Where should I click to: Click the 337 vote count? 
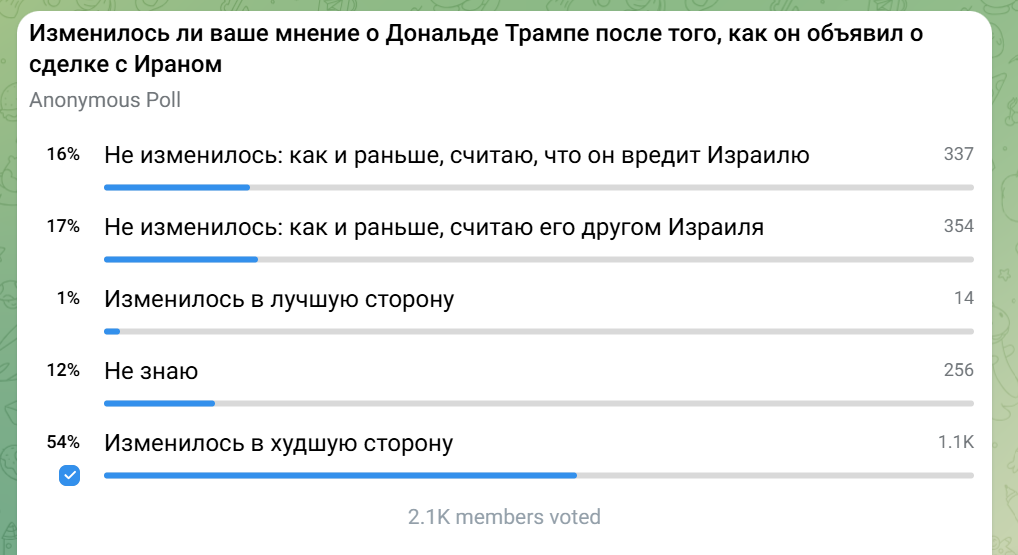coord(958,154)
